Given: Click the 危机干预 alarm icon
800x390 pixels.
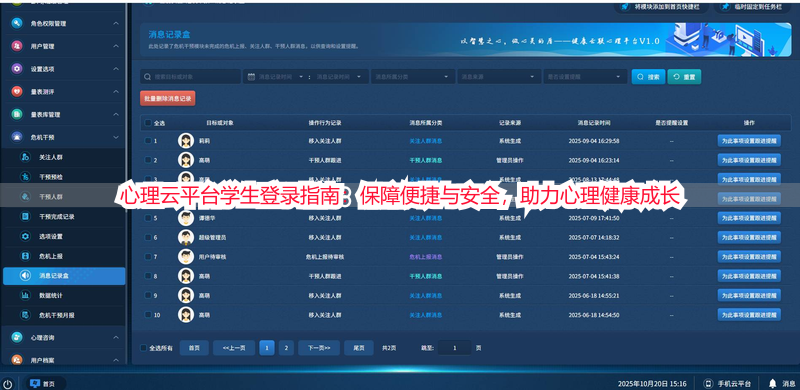Looking at the screenshot, I should point(17,137).
